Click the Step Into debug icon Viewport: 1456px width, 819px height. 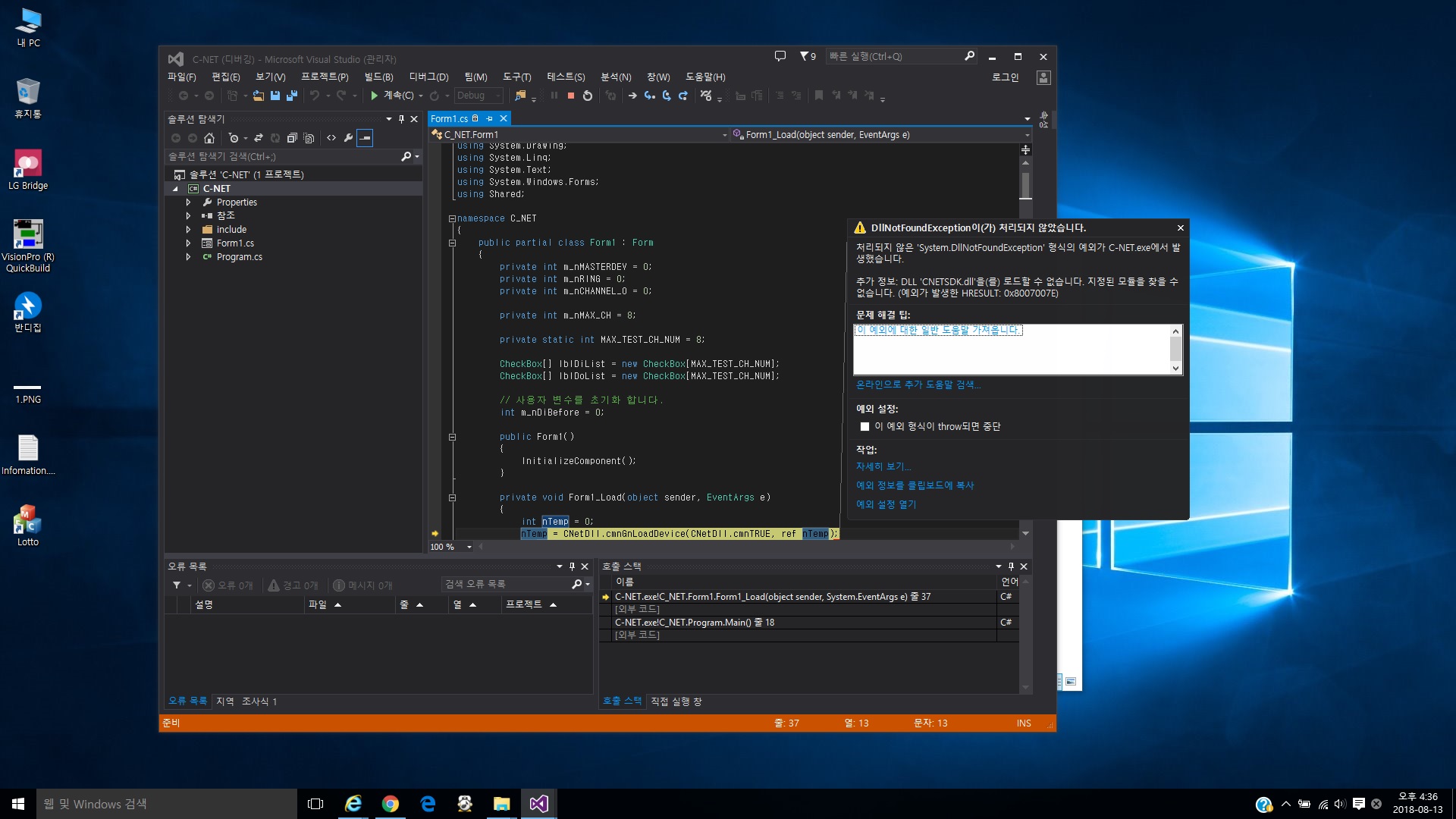click(x=650, y=96)
